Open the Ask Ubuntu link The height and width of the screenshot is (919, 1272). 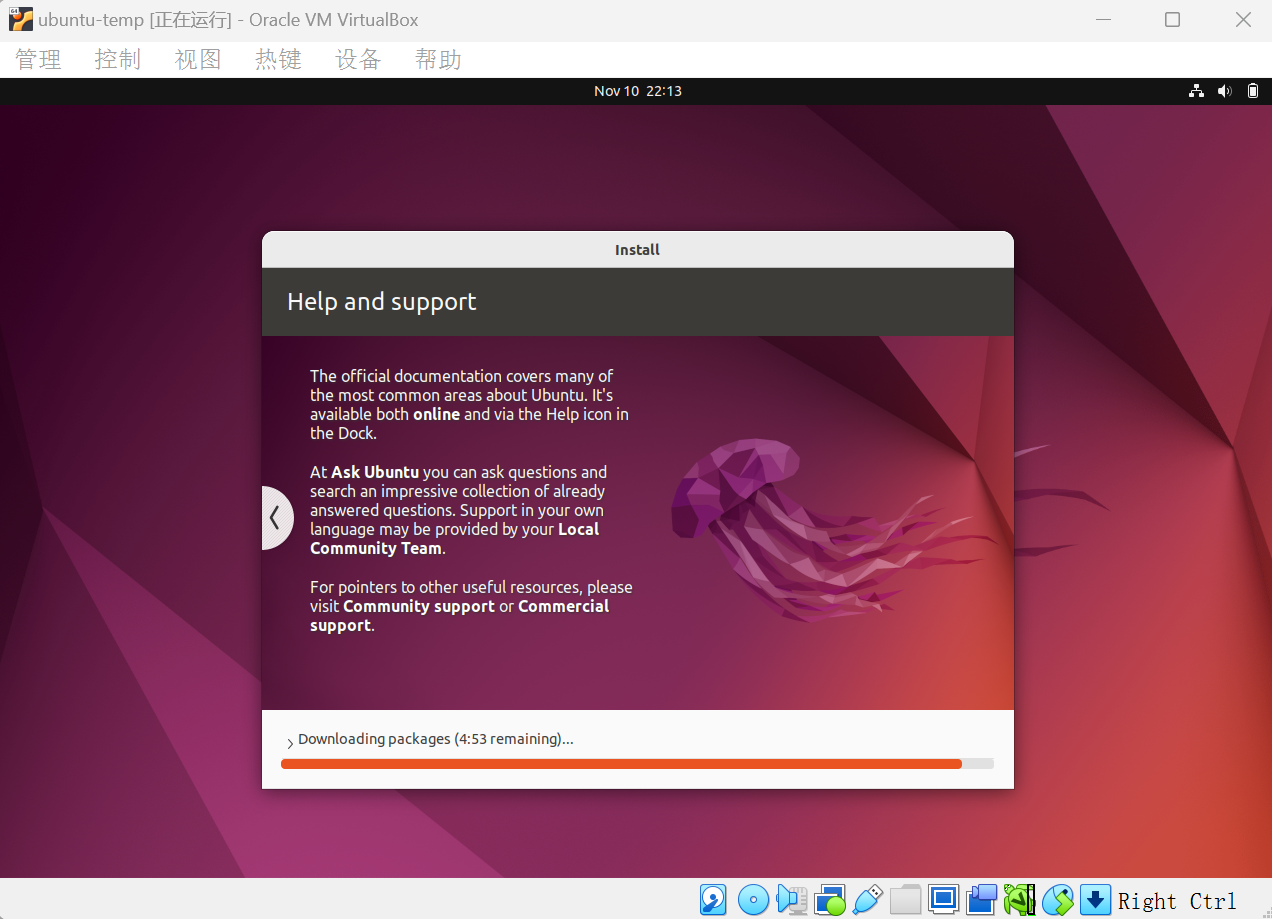coord(375,472)
